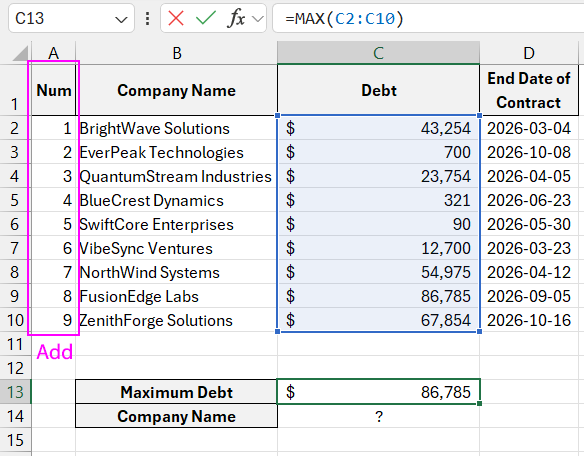Click the debt cell showing 43,254
The image size is (584, 456).
pos(378,128)
